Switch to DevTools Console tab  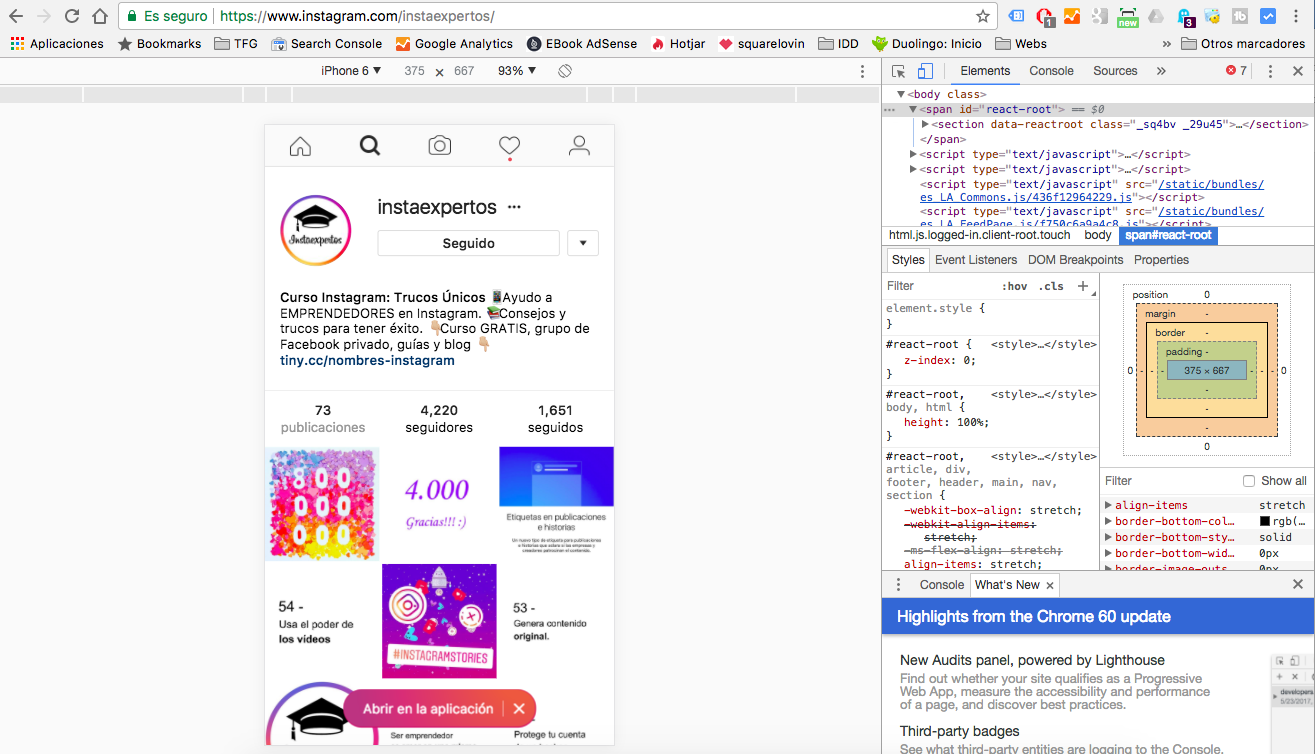[1051, 71]
